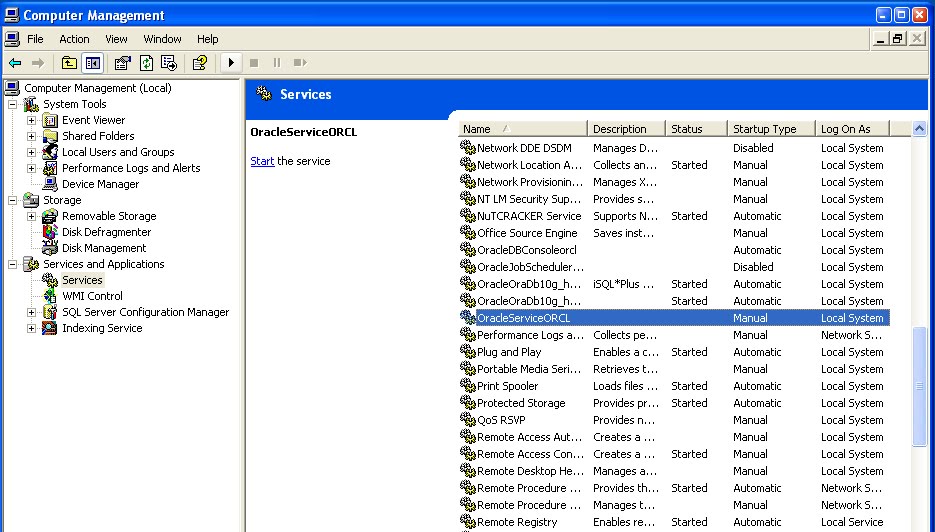Click the Pause Service toolbar button
The height and width of the screenshot is (532, 935).
(x=277, y=63)
